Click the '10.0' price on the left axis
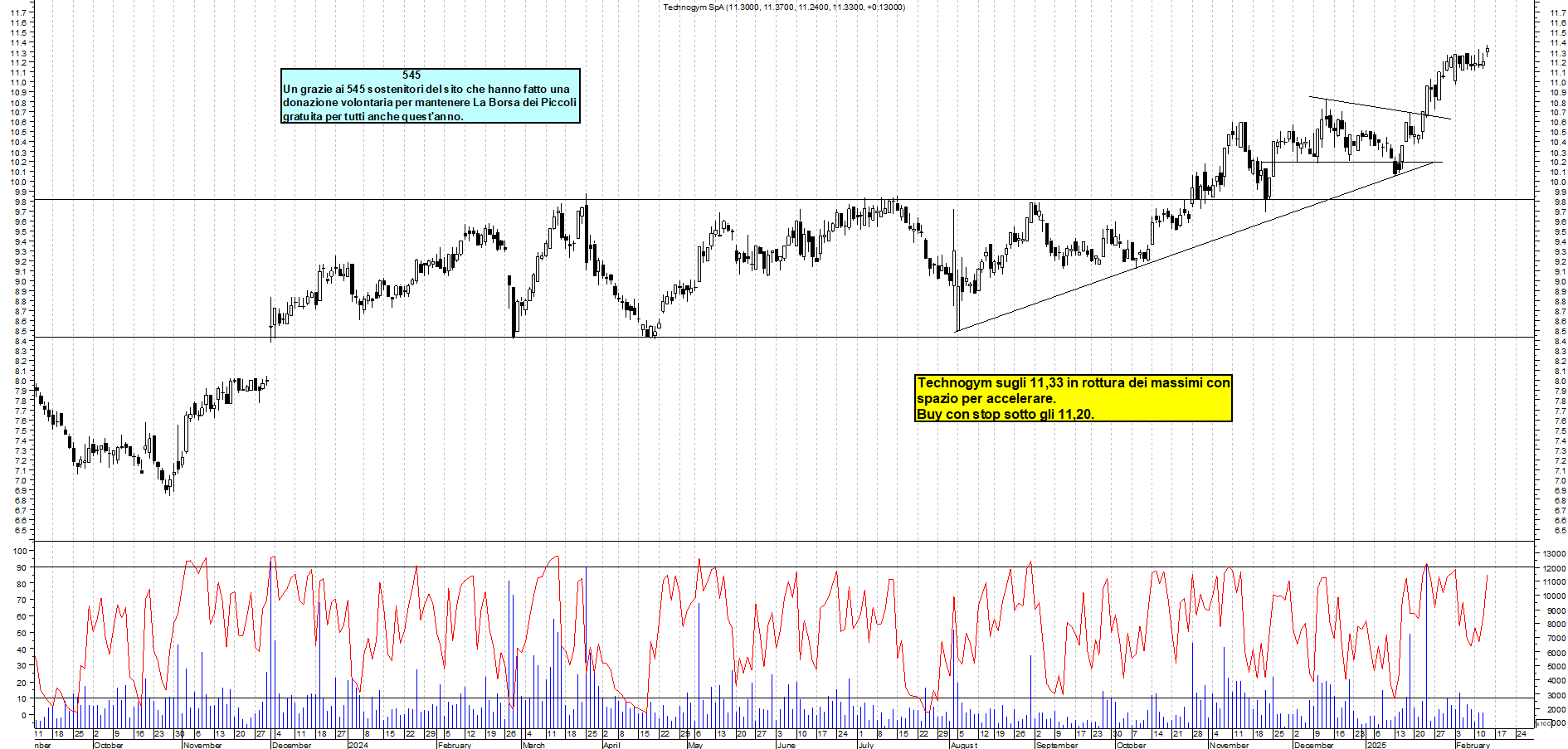 (x=18, y=182)
